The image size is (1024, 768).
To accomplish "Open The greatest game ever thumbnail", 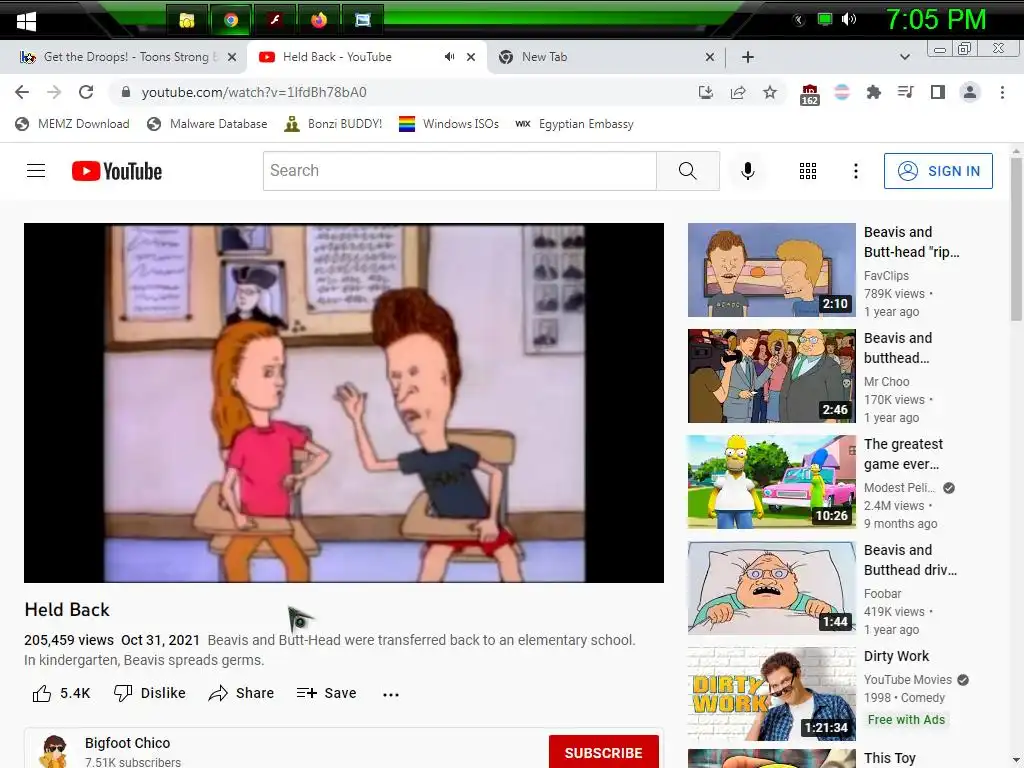I will tap(771, 481).
